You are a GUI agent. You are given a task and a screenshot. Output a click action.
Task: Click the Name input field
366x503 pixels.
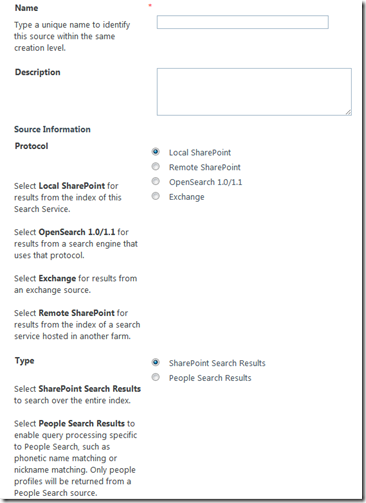point(243,22)
